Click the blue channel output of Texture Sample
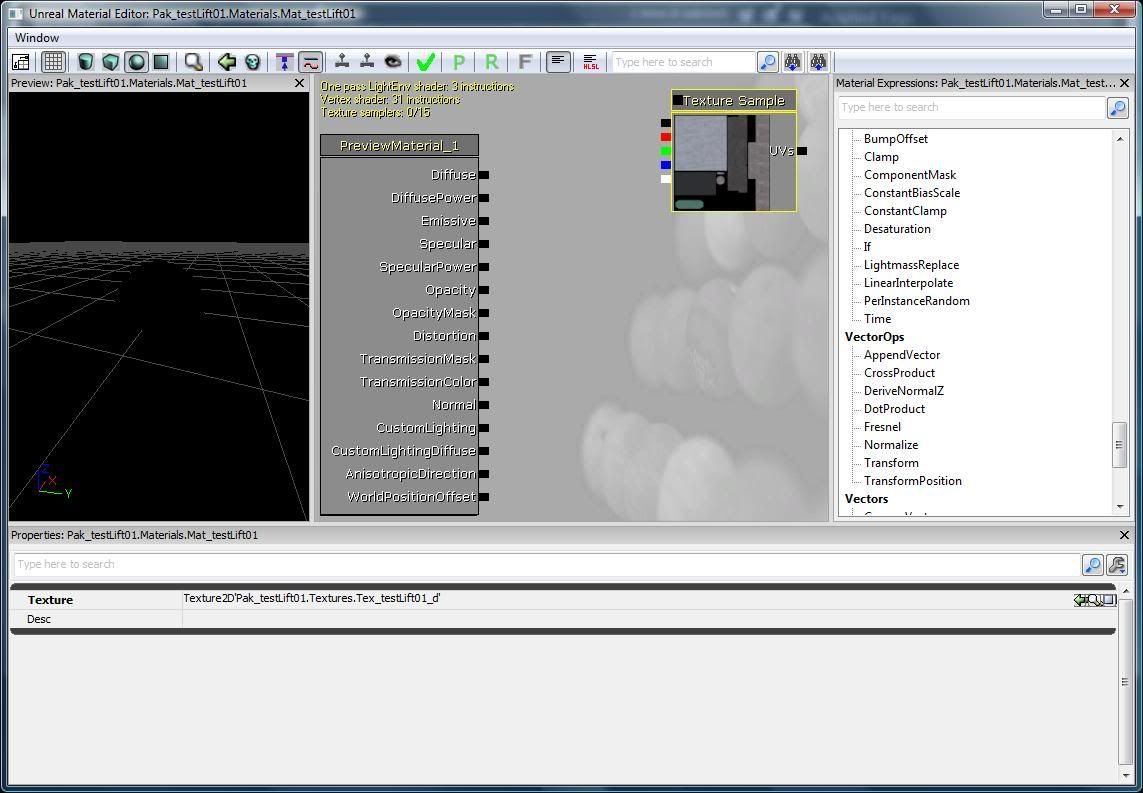 pyautogui.click(x=666, y=165)
